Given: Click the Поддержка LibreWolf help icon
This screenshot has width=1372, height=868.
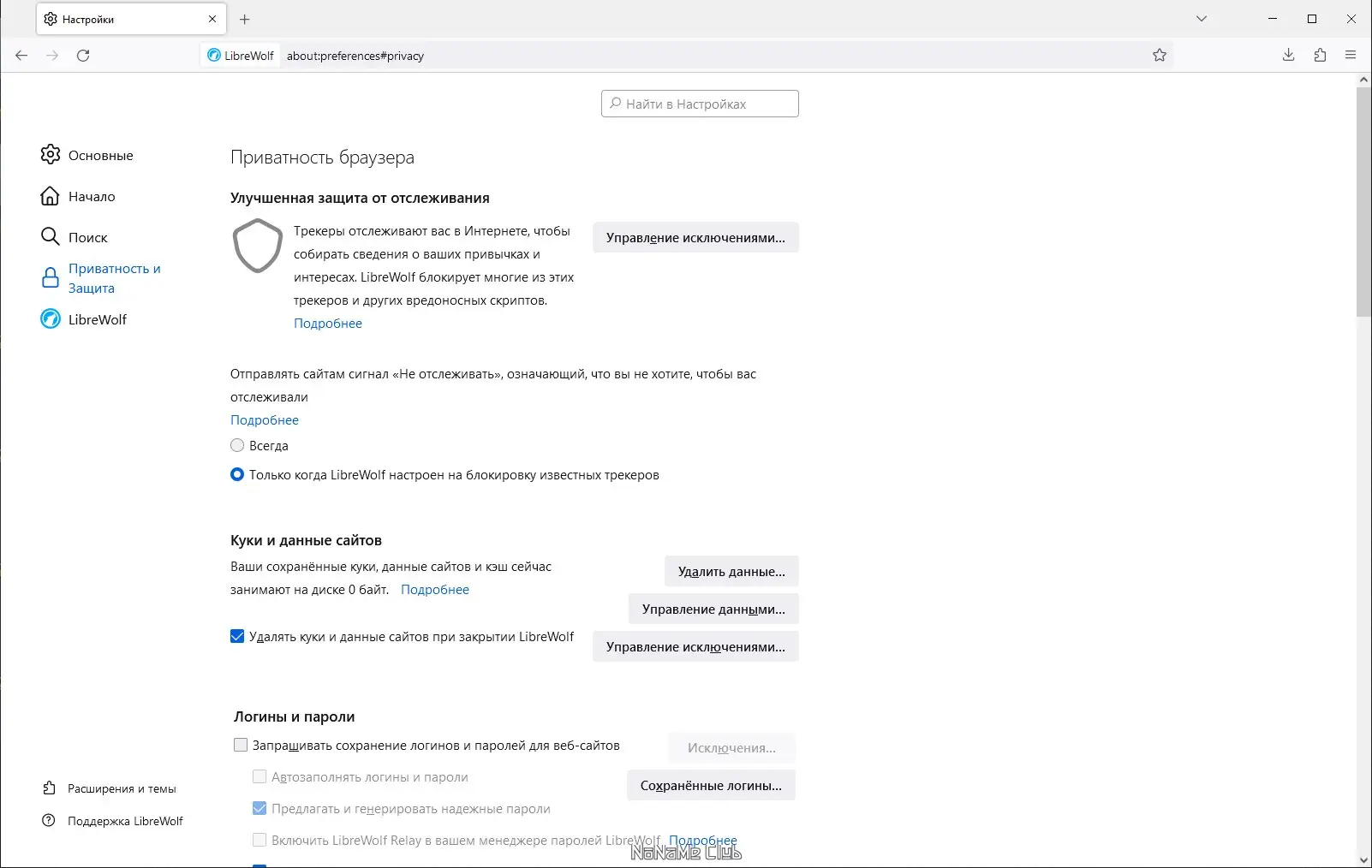Looking at the screenshot, I should click(x=49, y=821).
